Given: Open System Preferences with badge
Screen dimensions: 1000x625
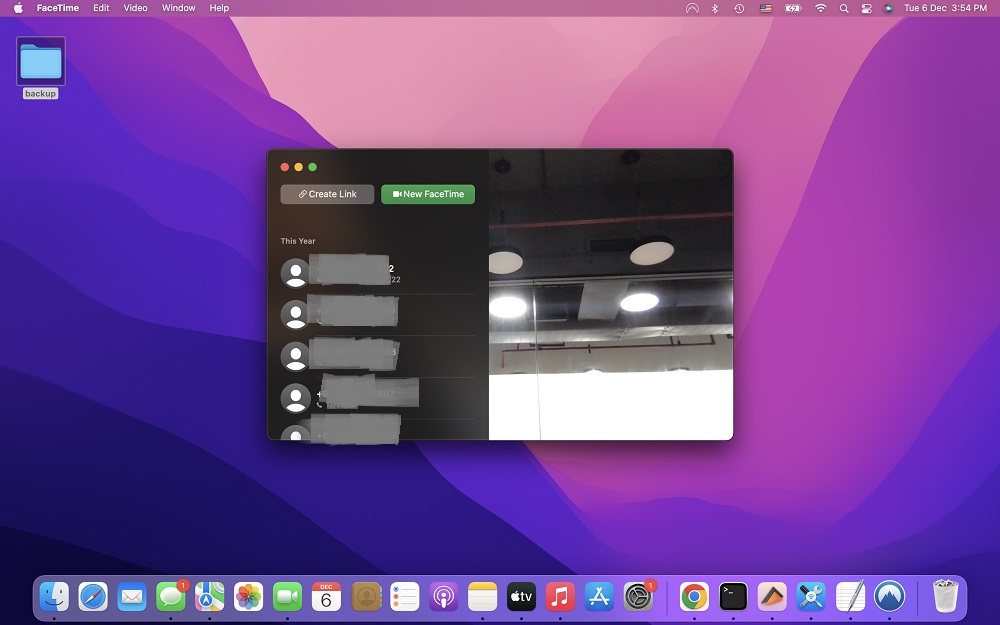Looking at the screenshot, I should click(x=638, y=597).
